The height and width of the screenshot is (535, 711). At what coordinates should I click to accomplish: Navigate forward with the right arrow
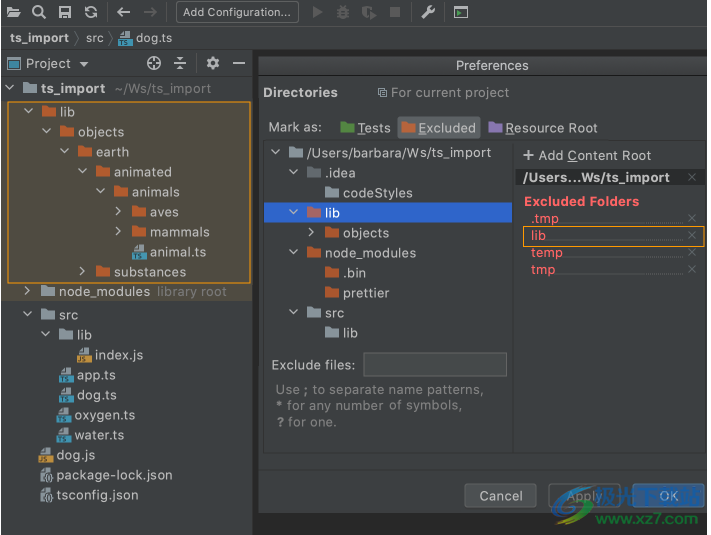(x=150, y=12)
